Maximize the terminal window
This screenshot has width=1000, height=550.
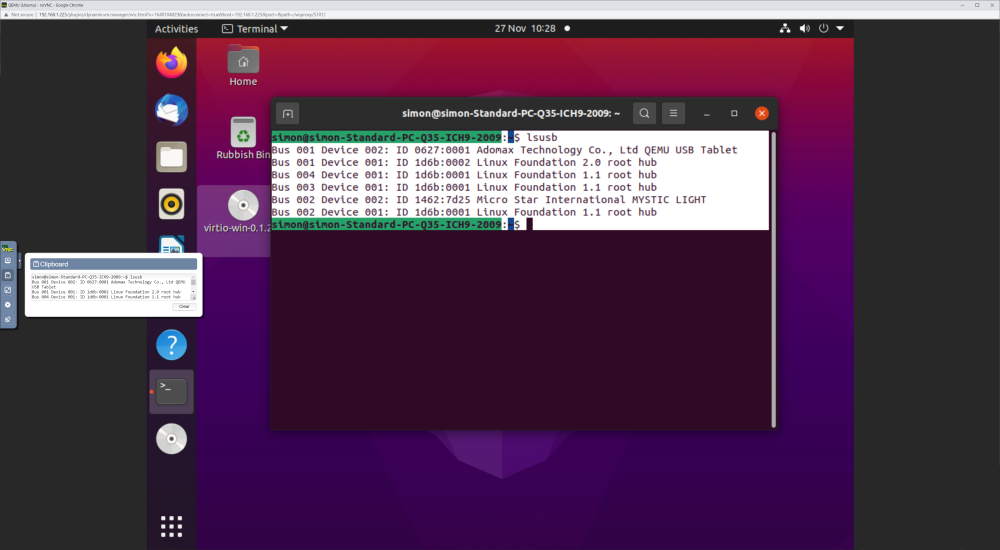734,114
